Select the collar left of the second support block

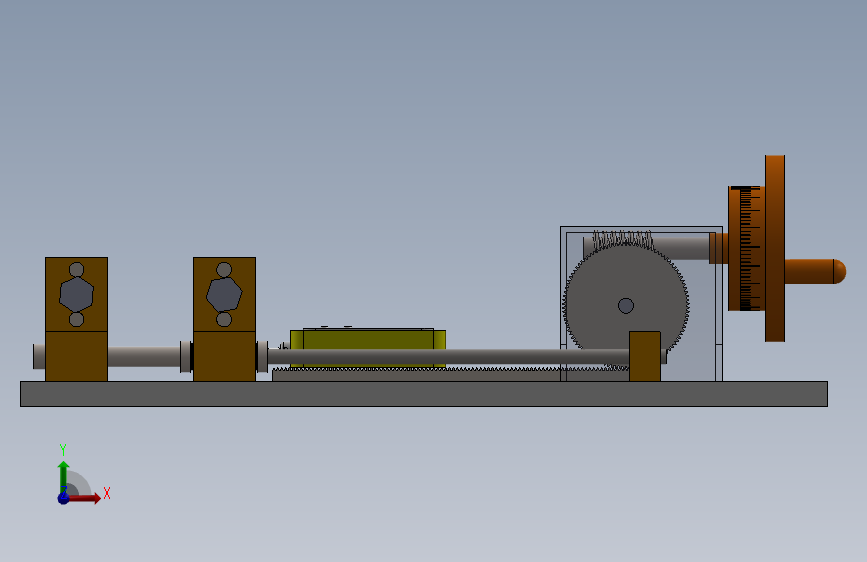click(x=186, y=357)
